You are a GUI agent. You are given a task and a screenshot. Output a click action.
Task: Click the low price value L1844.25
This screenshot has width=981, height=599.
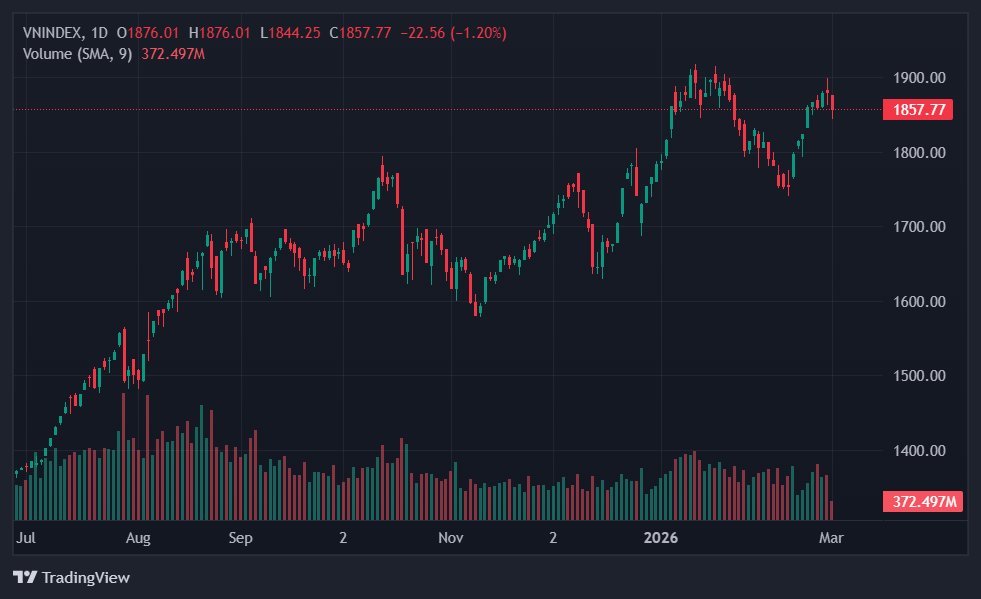click(x=290, y=33)
